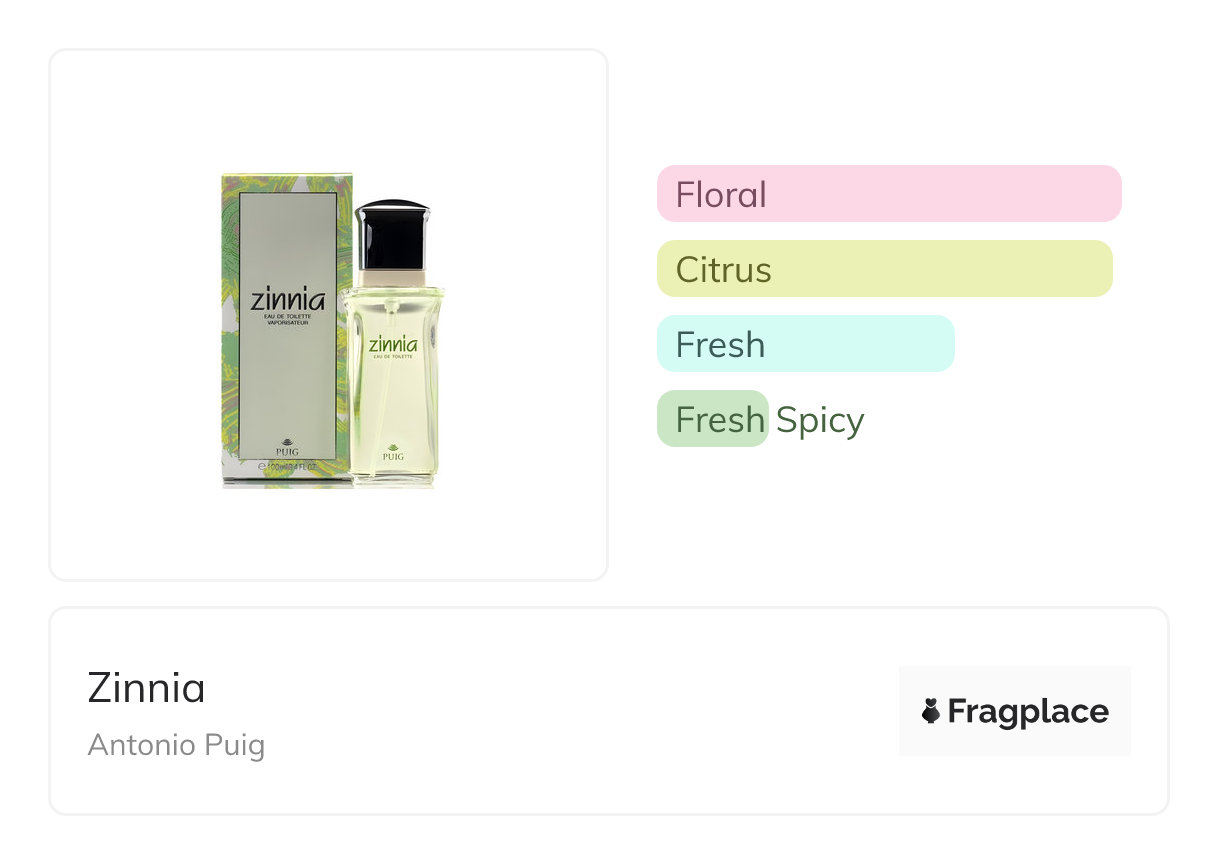
Task: Click the volume marking at the box bottom
Action: [287, 467]
